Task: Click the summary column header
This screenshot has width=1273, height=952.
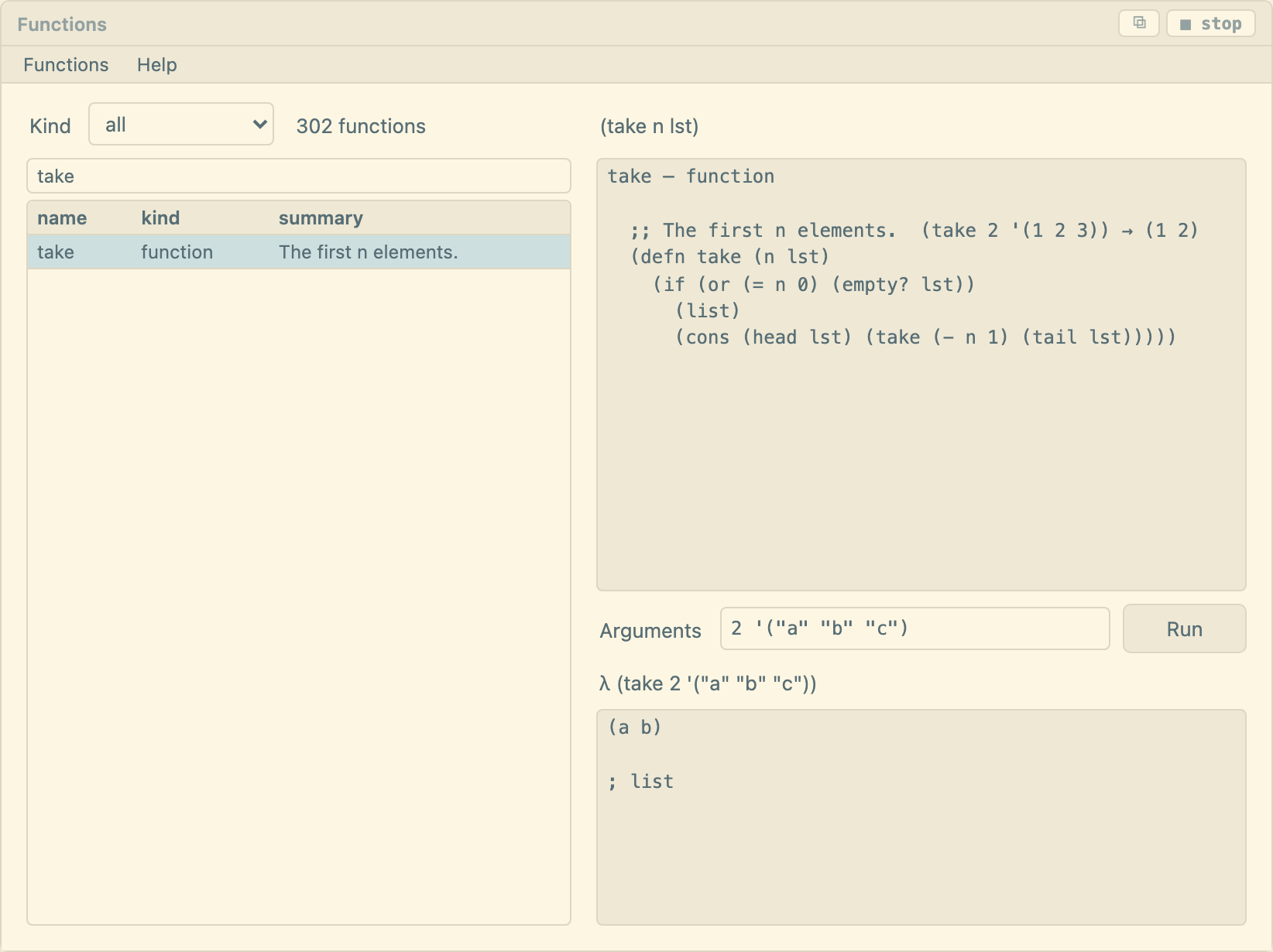Action: (321, 218)
